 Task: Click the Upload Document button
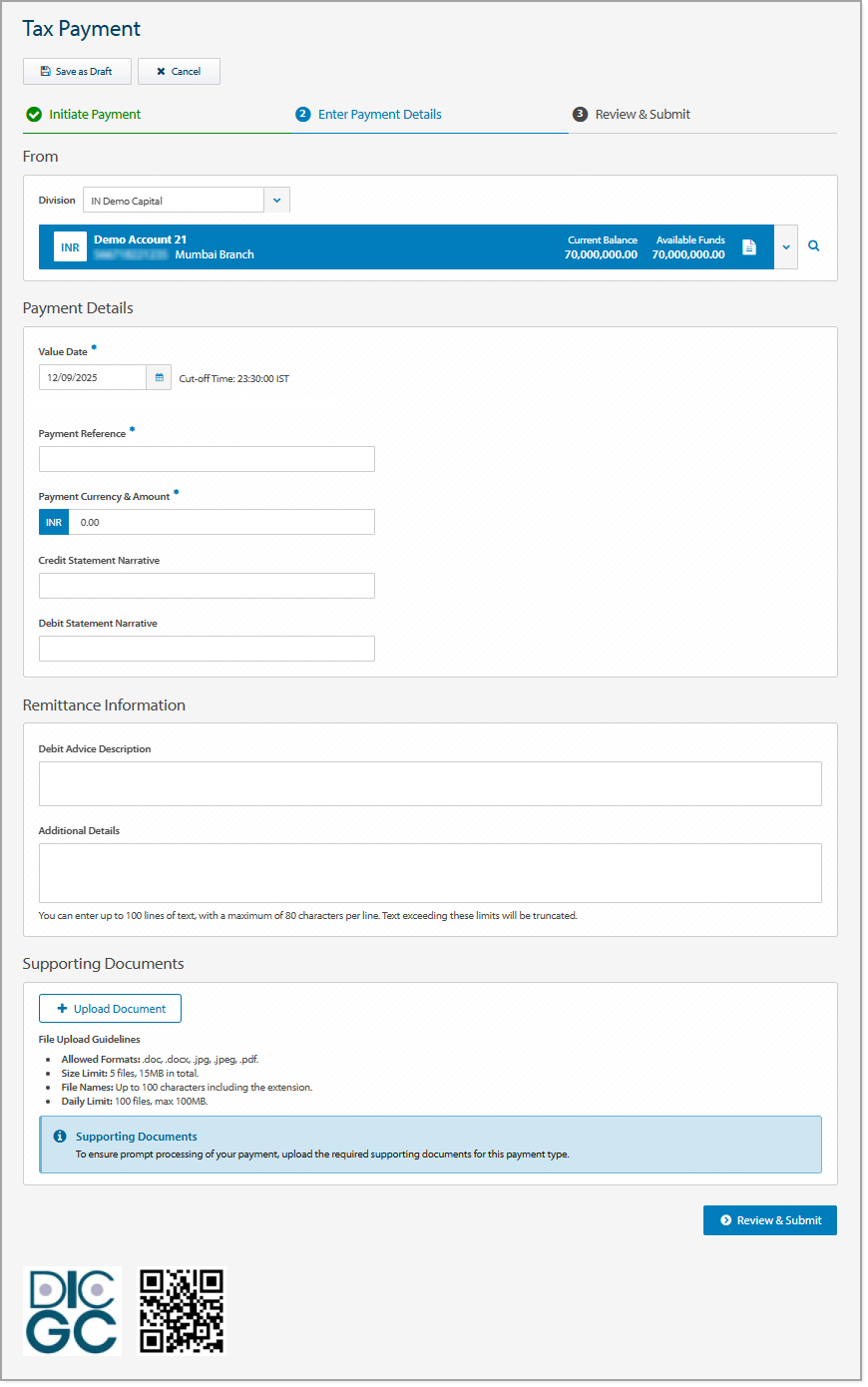pyautogui.click(x=110, y=1008)
